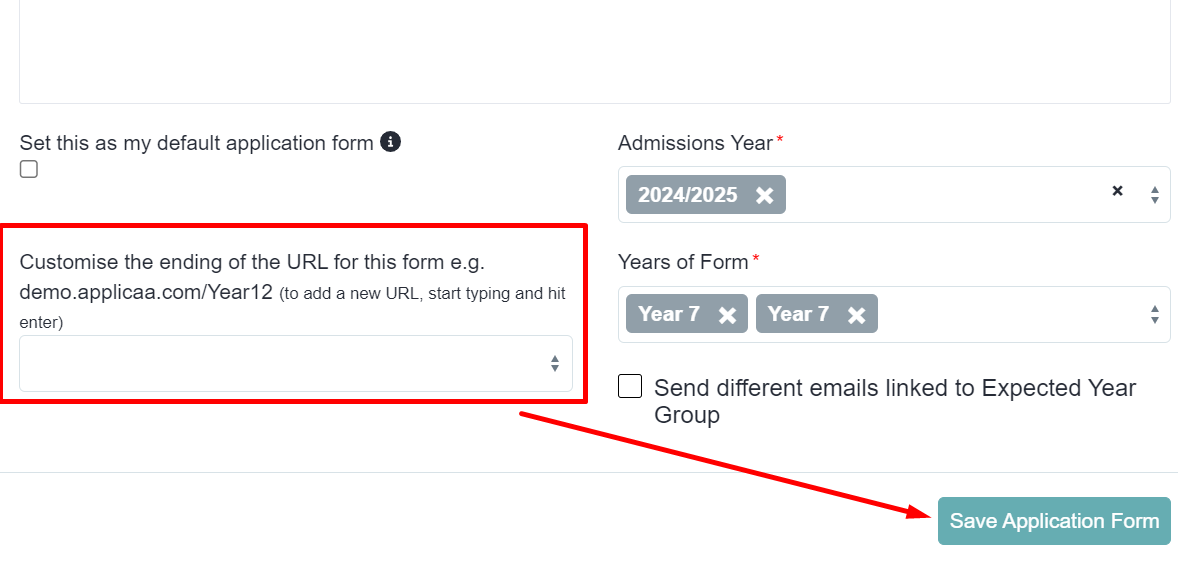
Task: Click empty space inside Admissions Year field
Action: (x=947, y=195)
